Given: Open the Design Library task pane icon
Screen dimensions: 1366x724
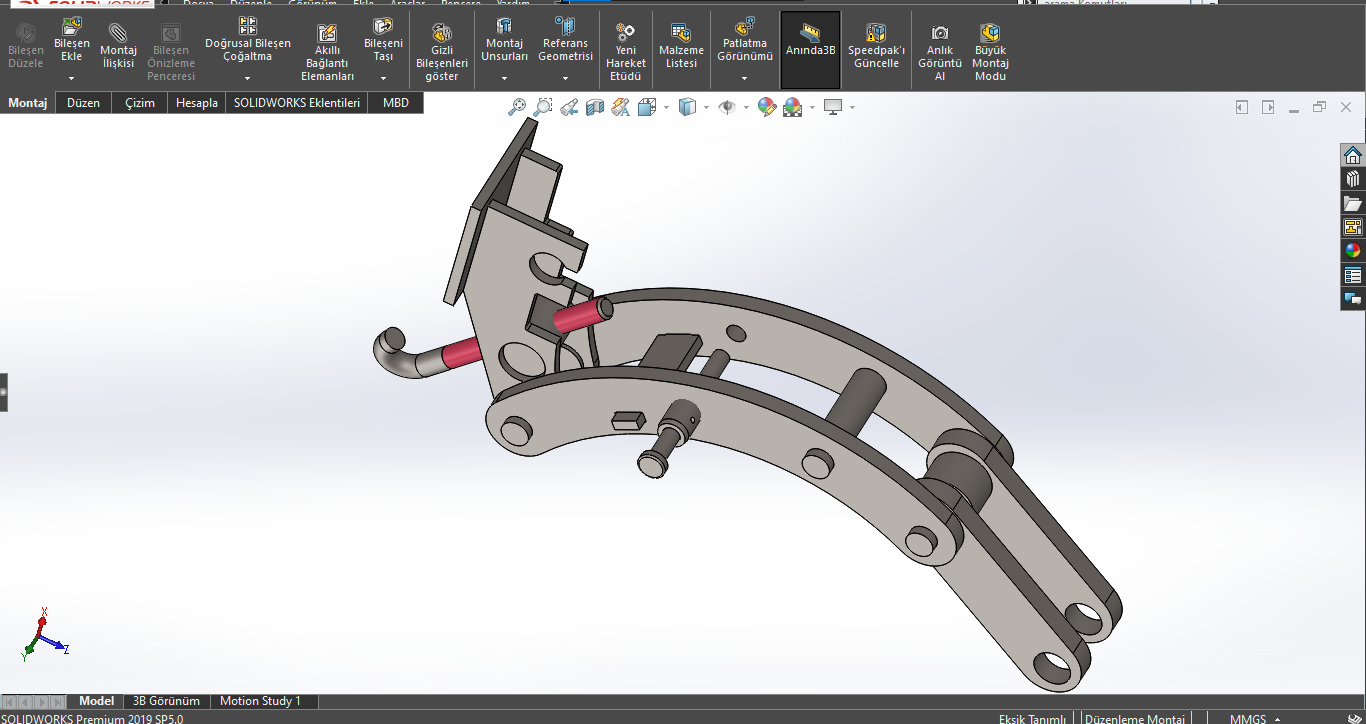Looking at the screenshot, I should pyautogui.click(x=1353, y=179).
